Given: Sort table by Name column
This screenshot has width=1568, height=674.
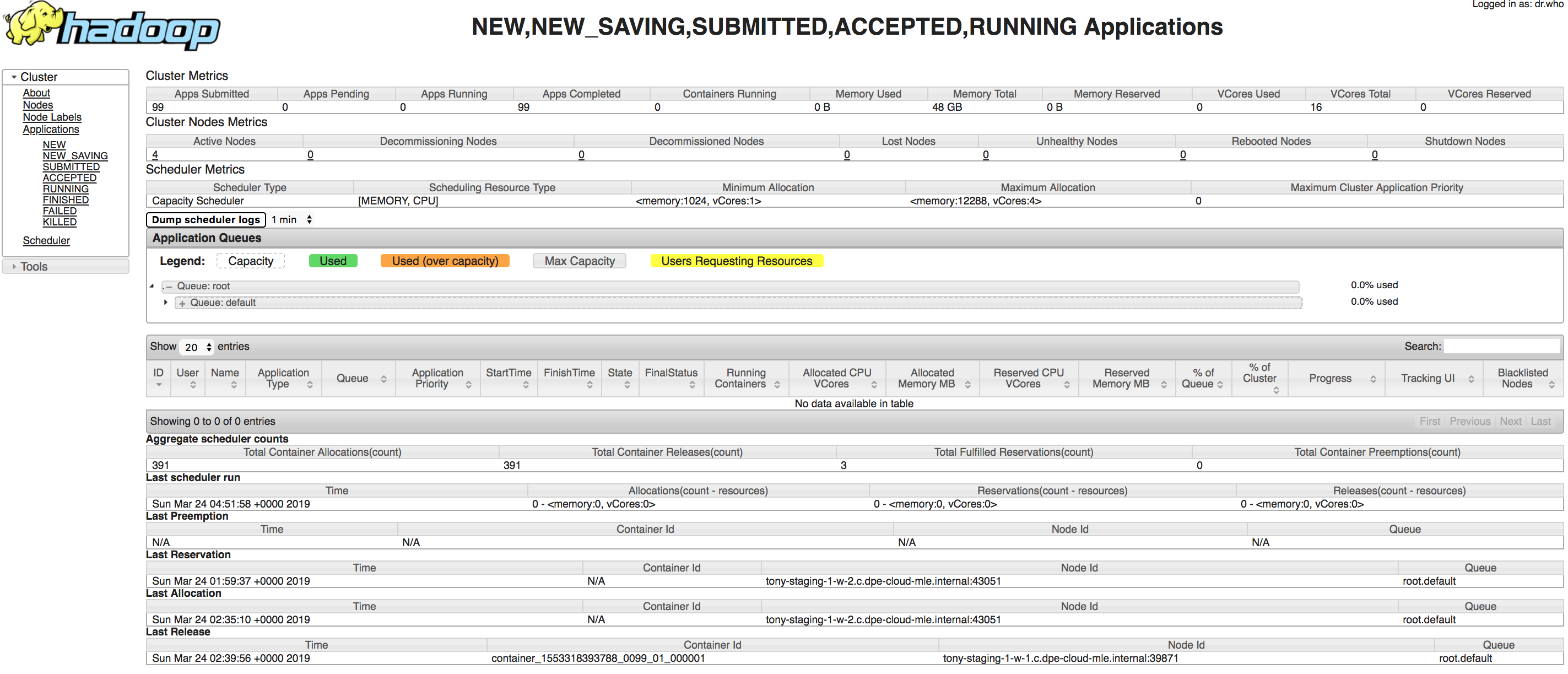Looking at the screenshot, I should coord(225,378).
